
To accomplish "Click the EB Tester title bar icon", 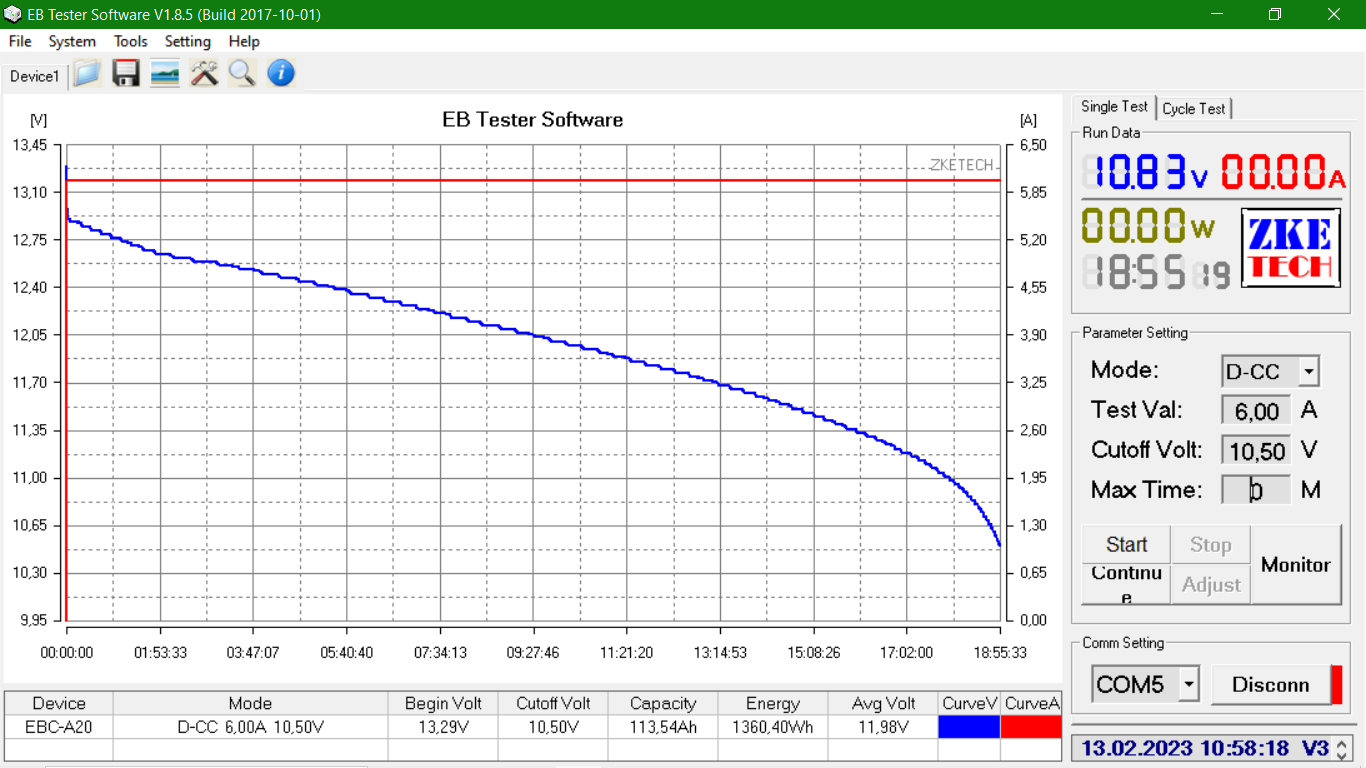I will (x=12, y=15).
